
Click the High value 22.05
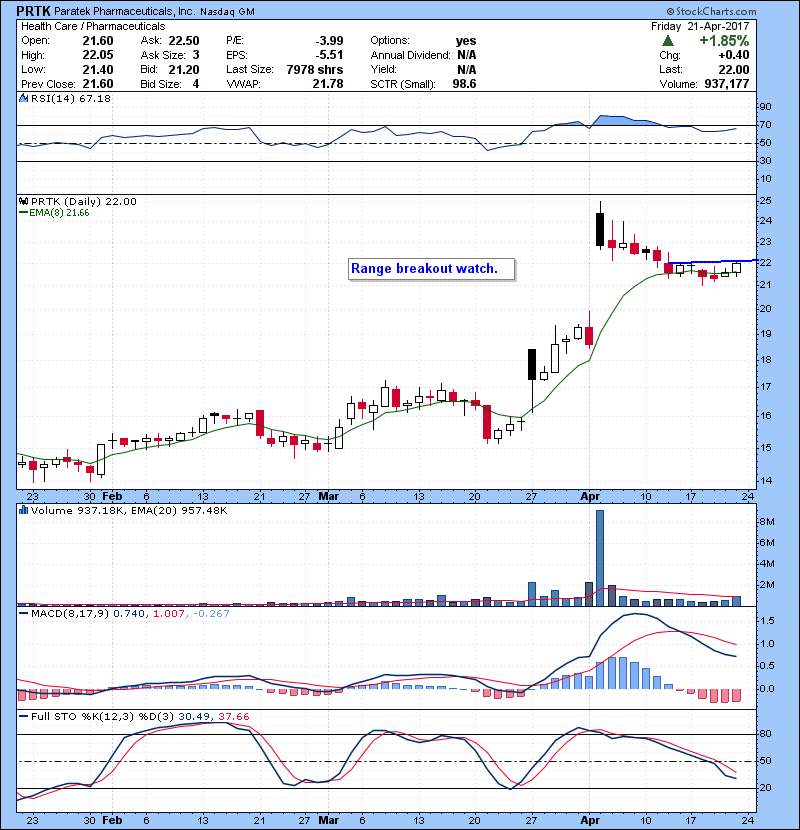pyautogui.click(x=98, y=55)
